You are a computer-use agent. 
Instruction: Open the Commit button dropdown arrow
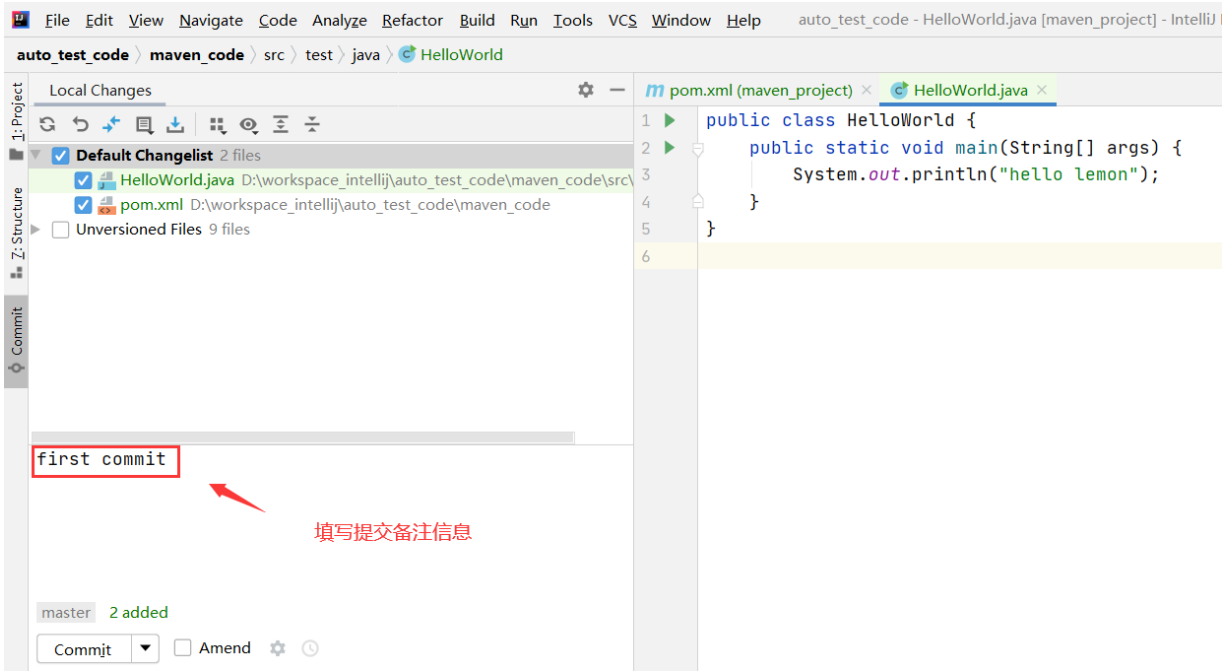145,648
